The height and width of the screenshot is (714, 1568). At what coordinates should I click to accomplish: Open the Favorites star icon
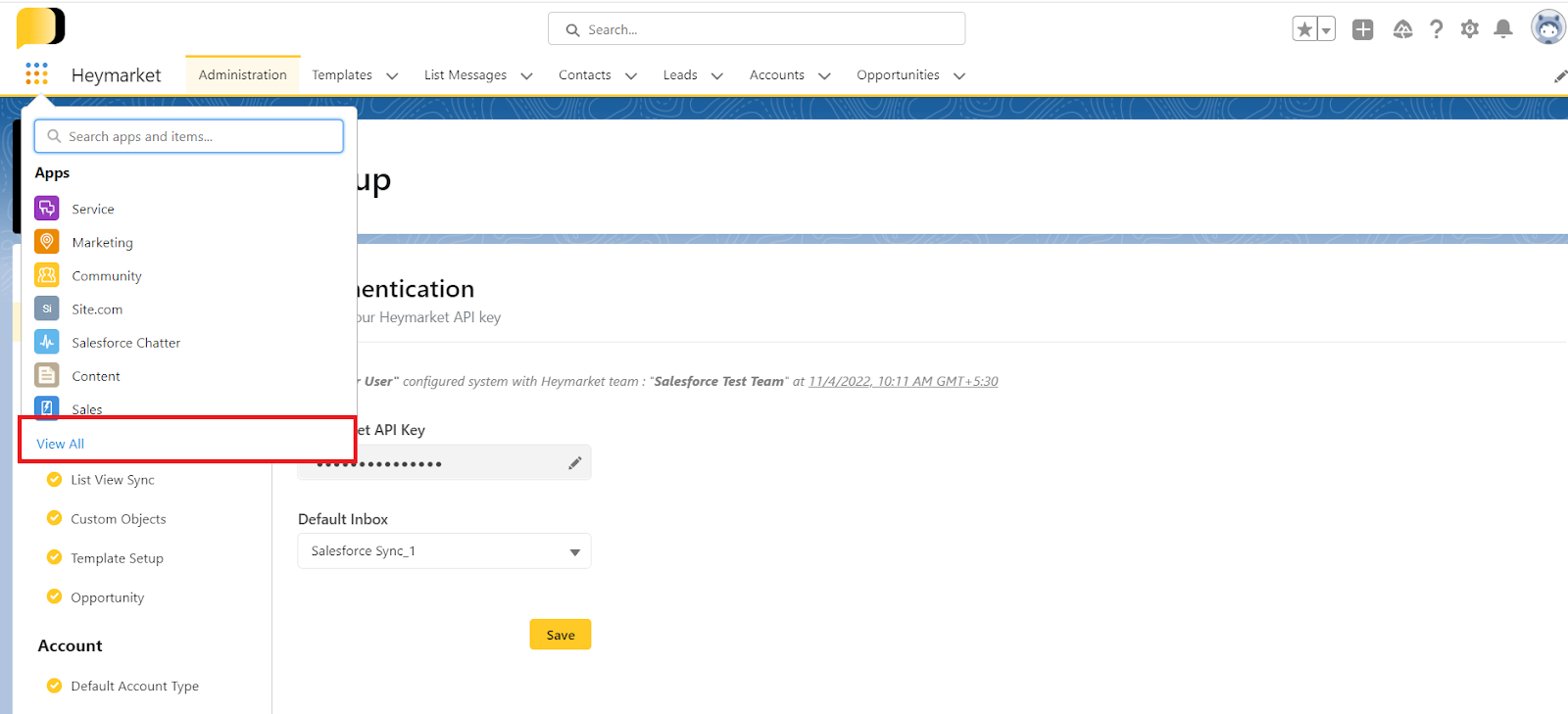pyautogui.click(x=1304, y=29)
